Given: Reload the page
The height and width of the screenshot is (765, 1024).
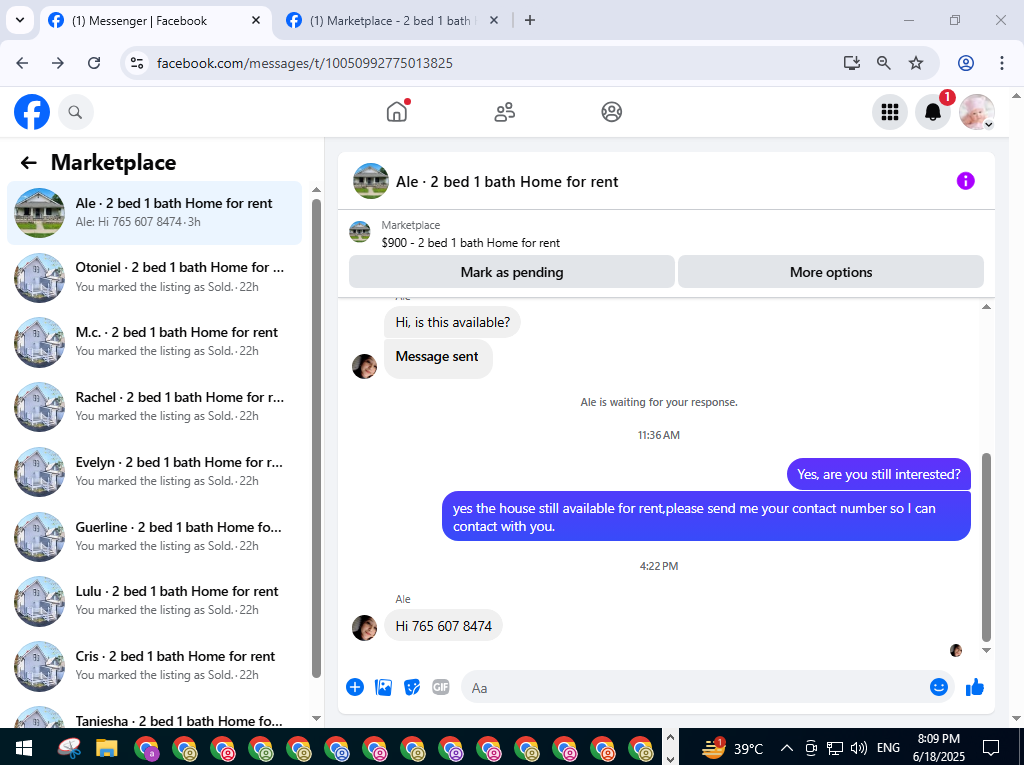Looking at the screenshot, I should 94,63.
